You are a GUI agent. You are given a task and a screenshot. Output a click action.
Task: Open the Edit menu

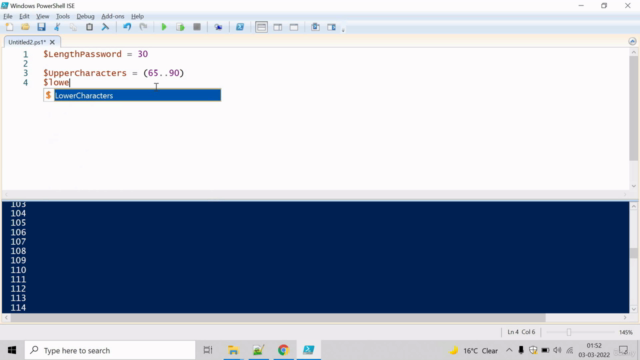pos(24,16)
